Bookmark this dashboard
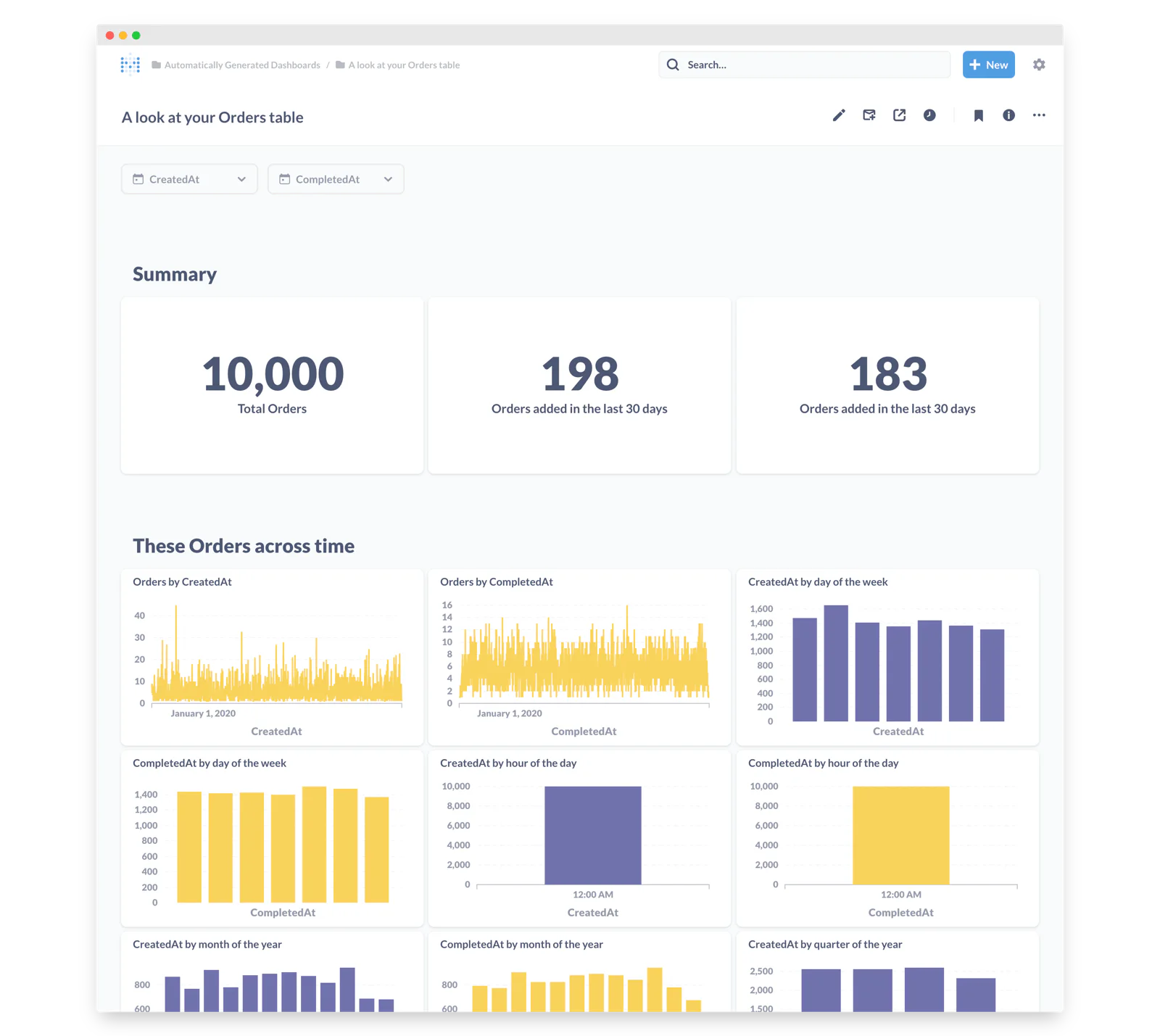Screen dimensions: 1160x1036 pos(978,115)
